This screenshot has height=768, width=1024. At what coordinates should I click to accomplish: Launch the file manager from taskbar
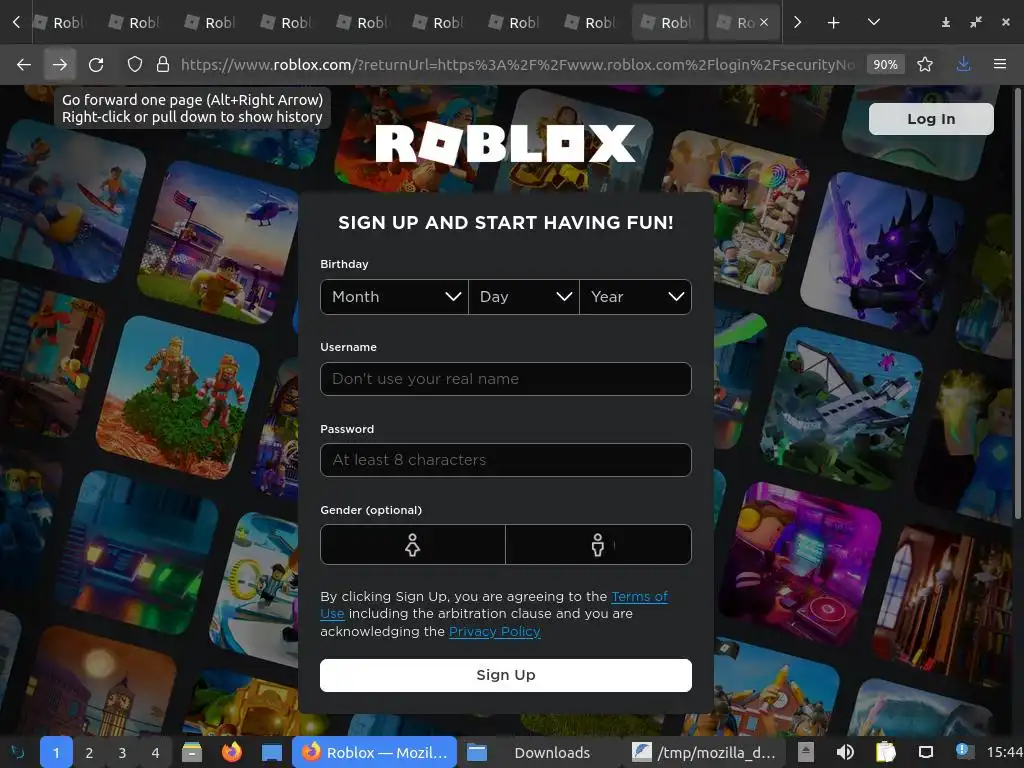191,752
